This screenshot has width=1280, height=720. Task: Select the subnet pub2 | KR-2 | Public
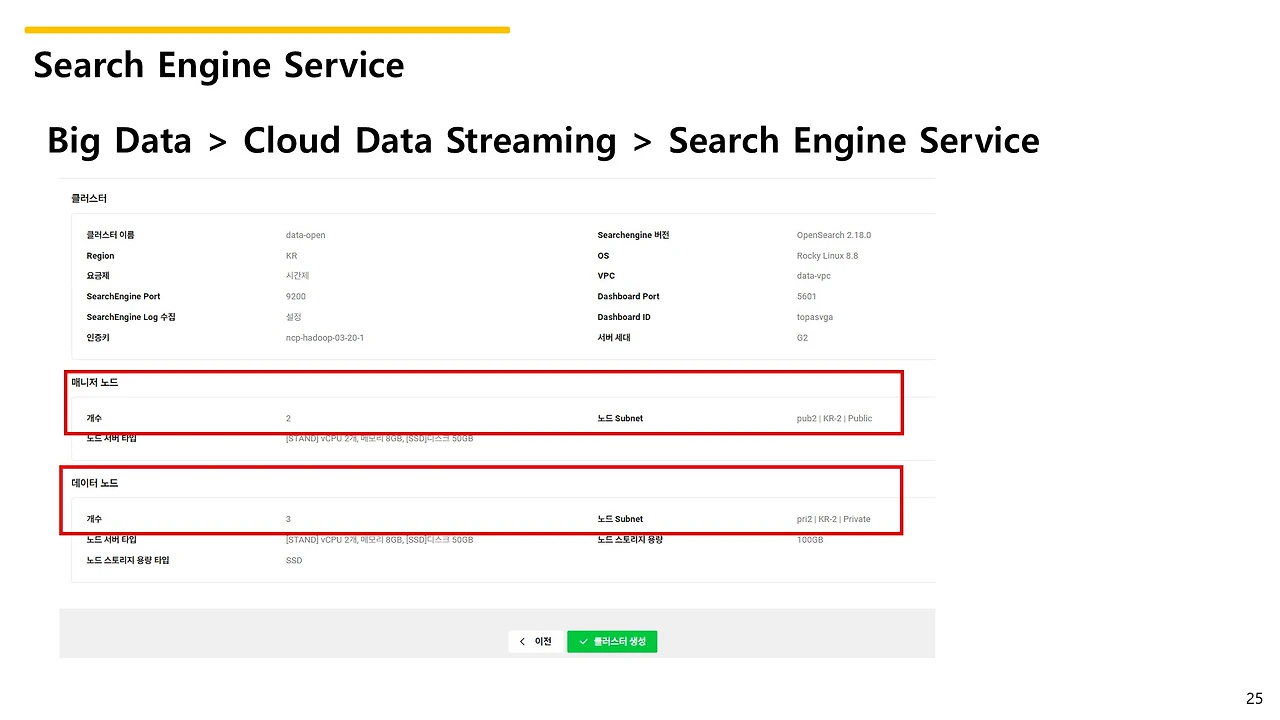click(x=834, y=418)
